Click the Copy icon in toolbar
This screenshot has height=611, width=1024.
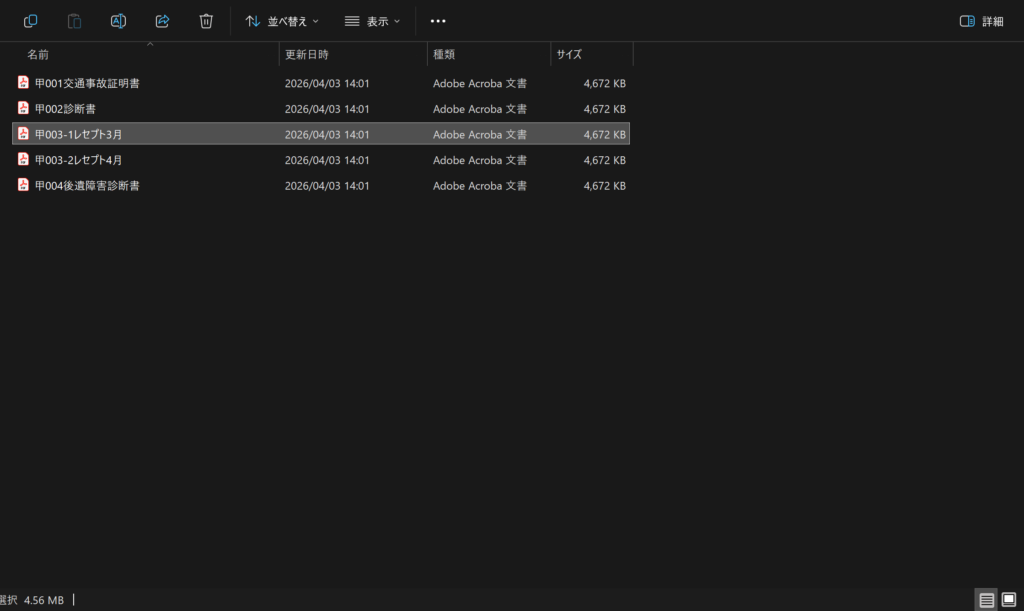pos(31,21)
